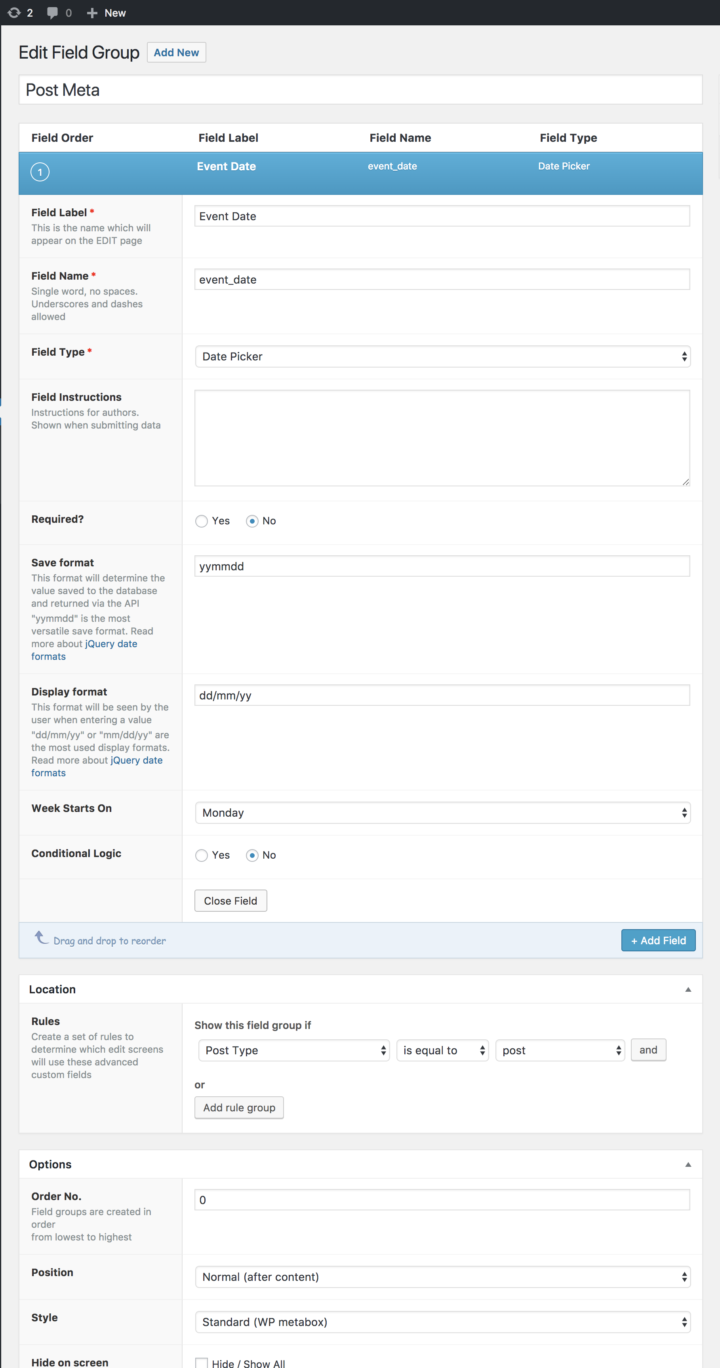Open the comments bubble icon in admin bar
The width and height of the screenshot is (720, 1368).
click(53, 13)
